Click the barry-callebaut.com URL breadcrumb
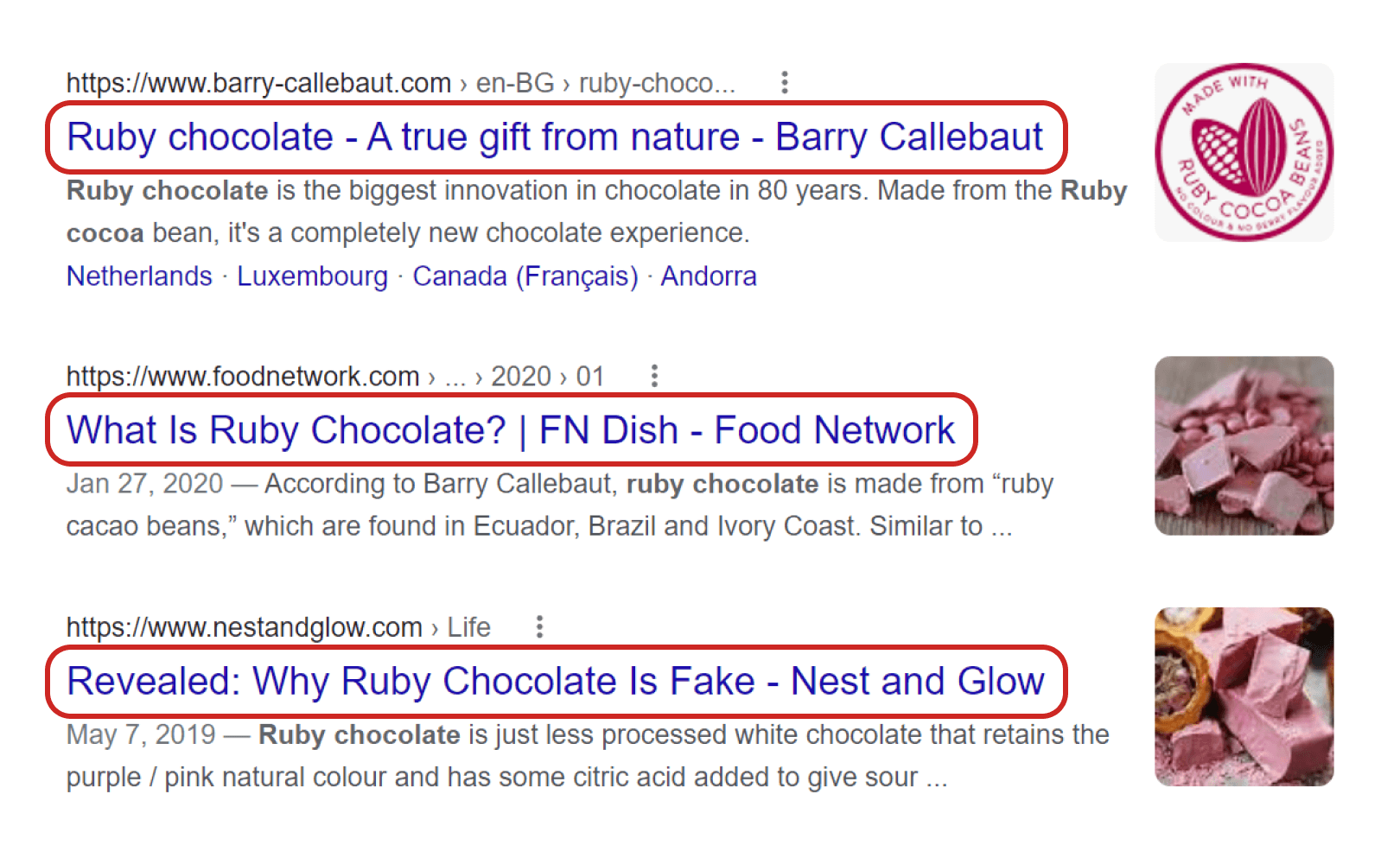This screenshot has height=864, width=1400. coord(258,83)
